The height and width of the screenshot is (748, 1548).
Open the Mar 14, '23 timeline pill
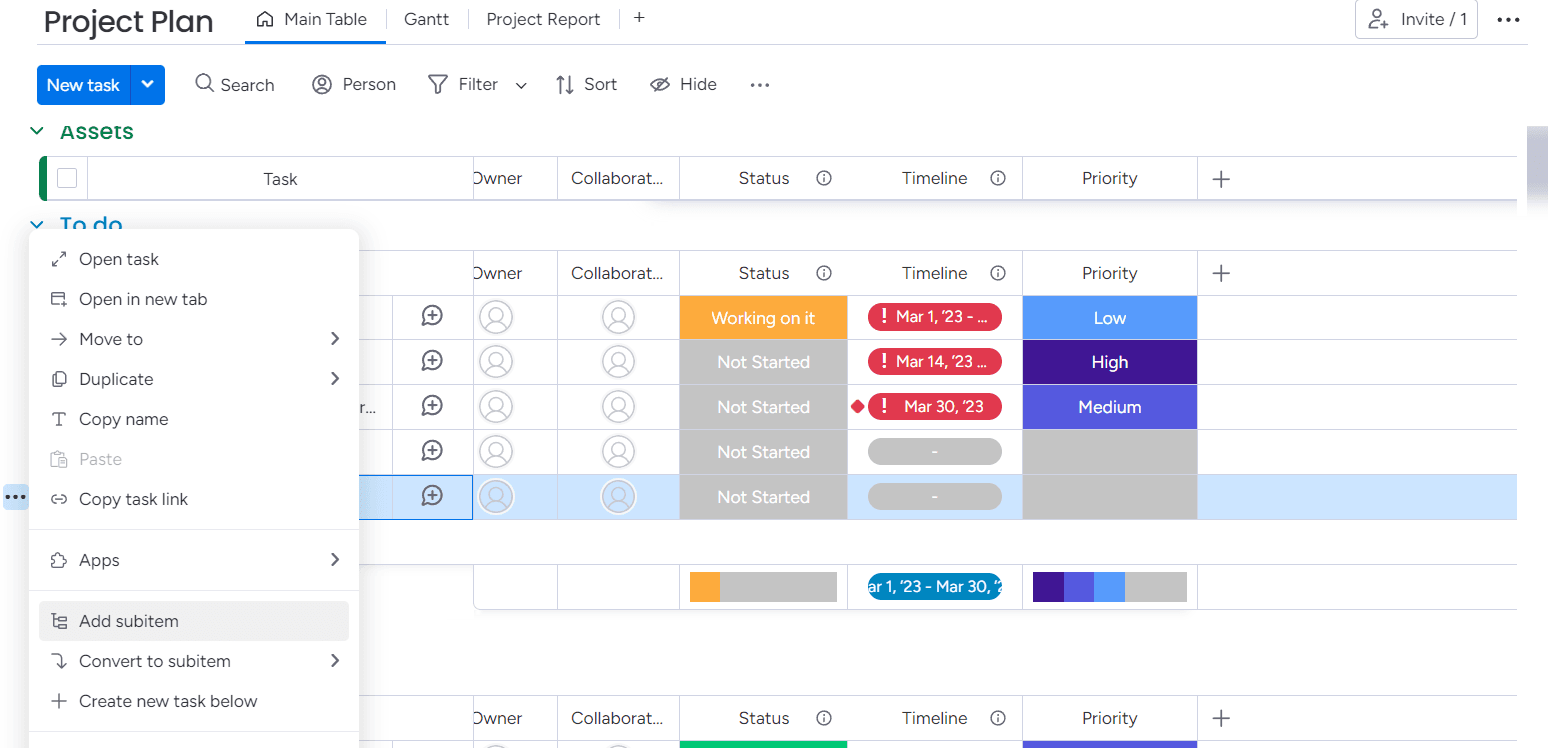point(935,362)
